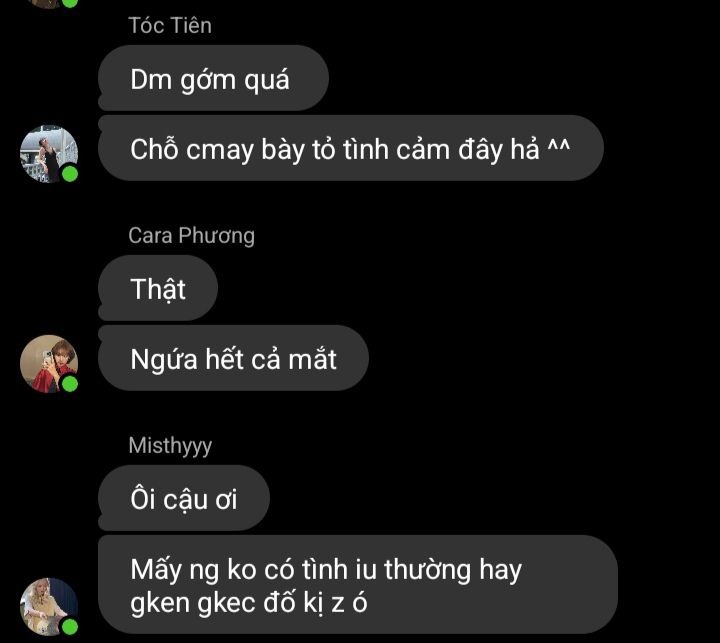Tap the 'Mấy ng ko có tình iu' message

358,585
